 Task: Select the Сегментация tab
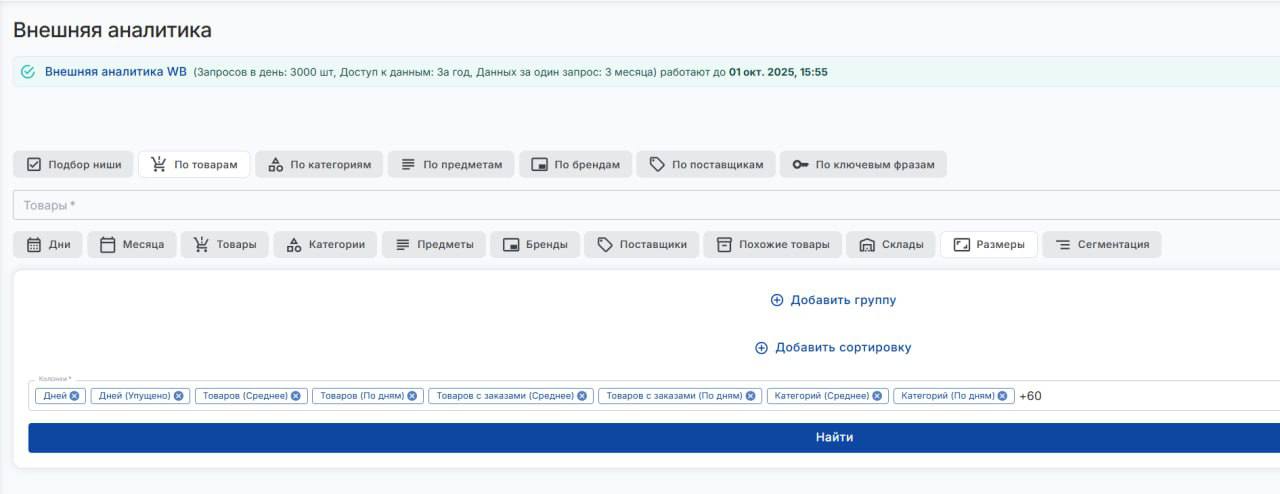[x=1102, y=245]
